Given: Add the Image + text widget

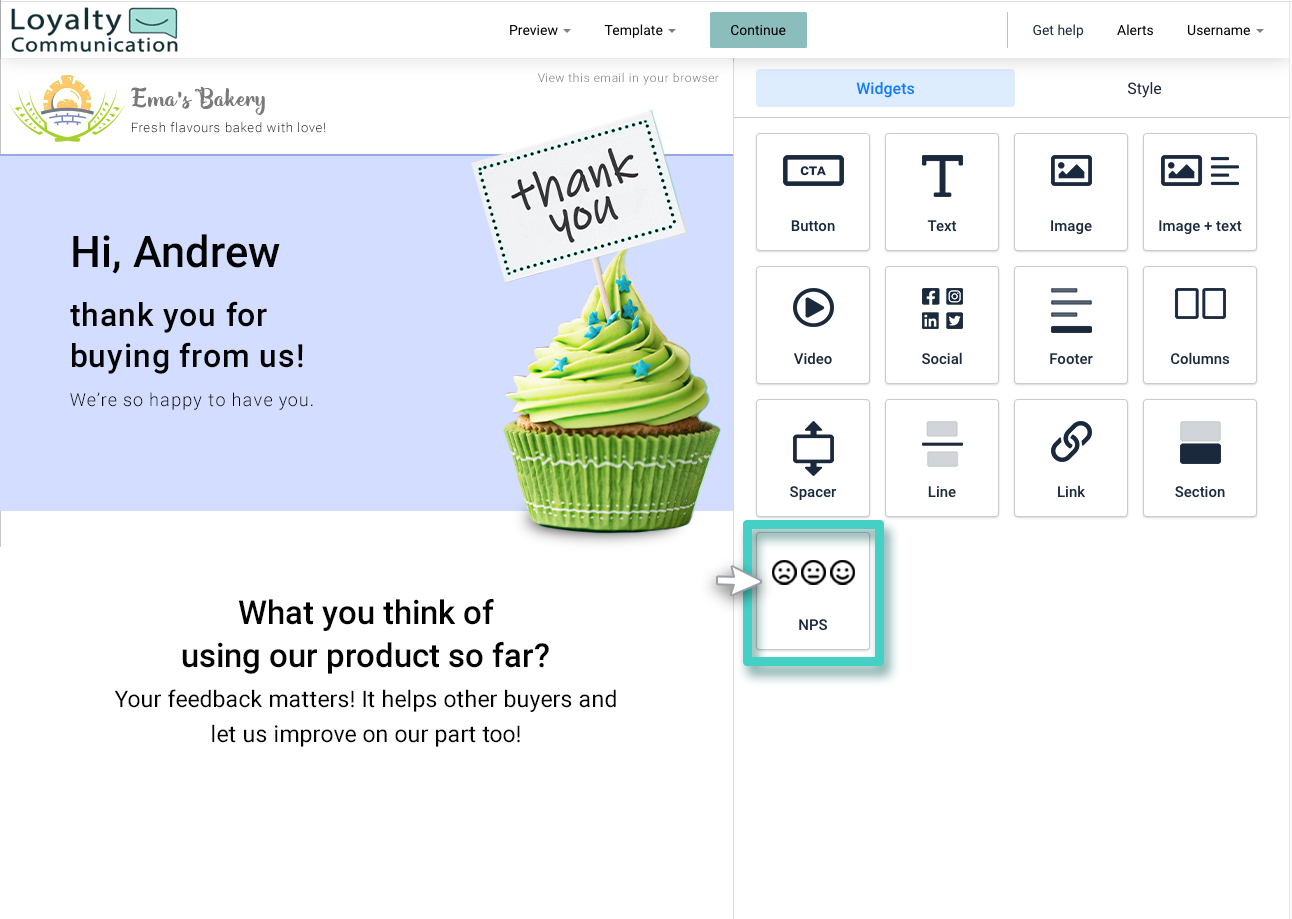Looking at the screenshot, I should click(x=1199, y=192).
